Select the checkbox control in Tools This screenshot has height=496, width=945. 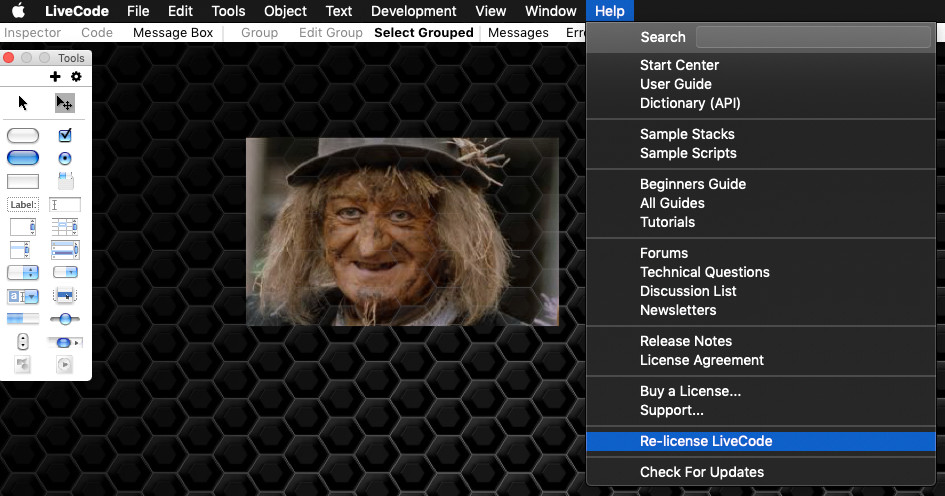(65, 135)
